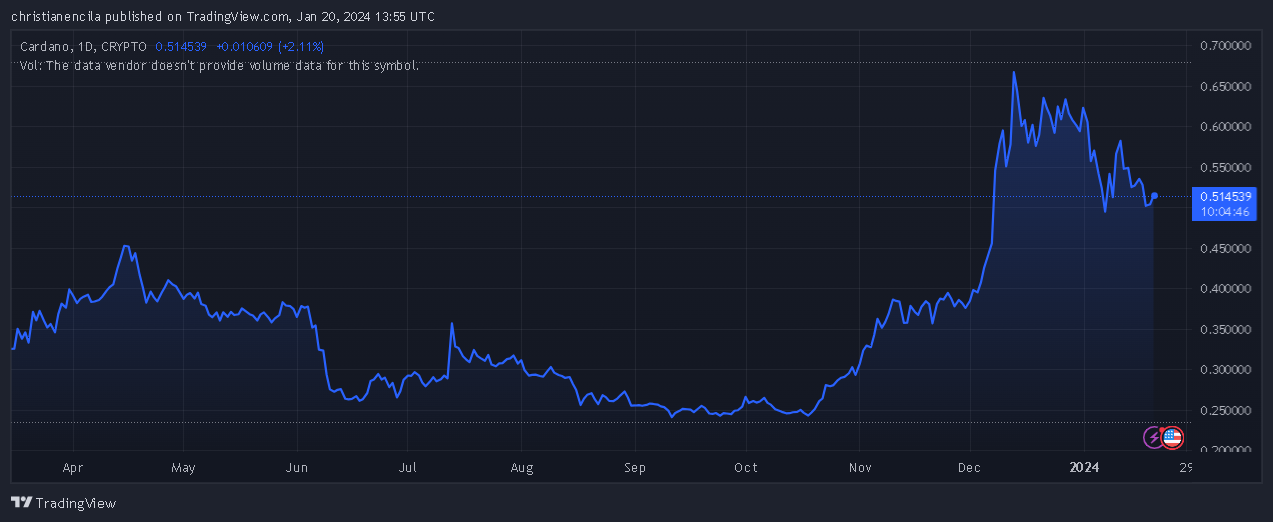Click the +0.010609 (+2.11%) price change
The height and width of the screenshot is (522, 1273).
pyautogui.click(x=270, y=46)
